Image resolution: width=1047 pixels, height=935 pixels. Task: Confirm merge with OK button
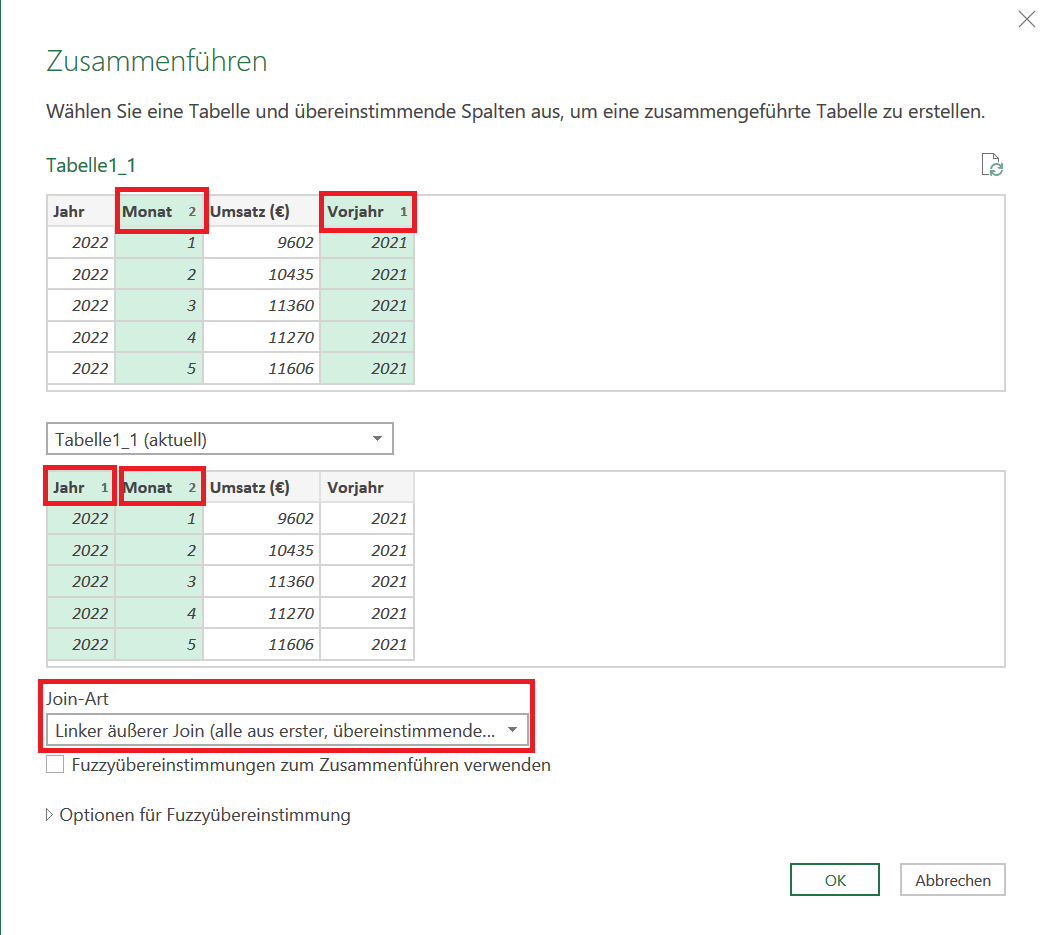[835, 880]
